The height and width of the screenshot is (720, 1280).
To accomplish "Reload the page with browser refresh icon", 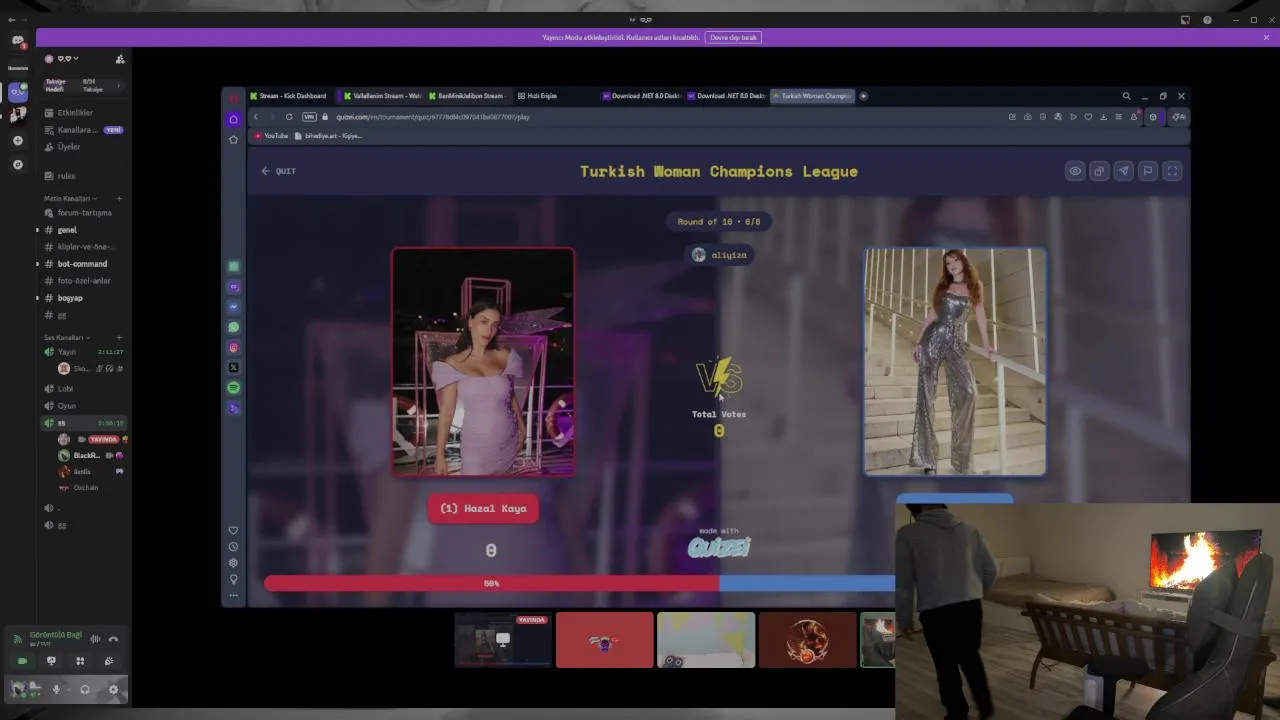I will [289, 117].
